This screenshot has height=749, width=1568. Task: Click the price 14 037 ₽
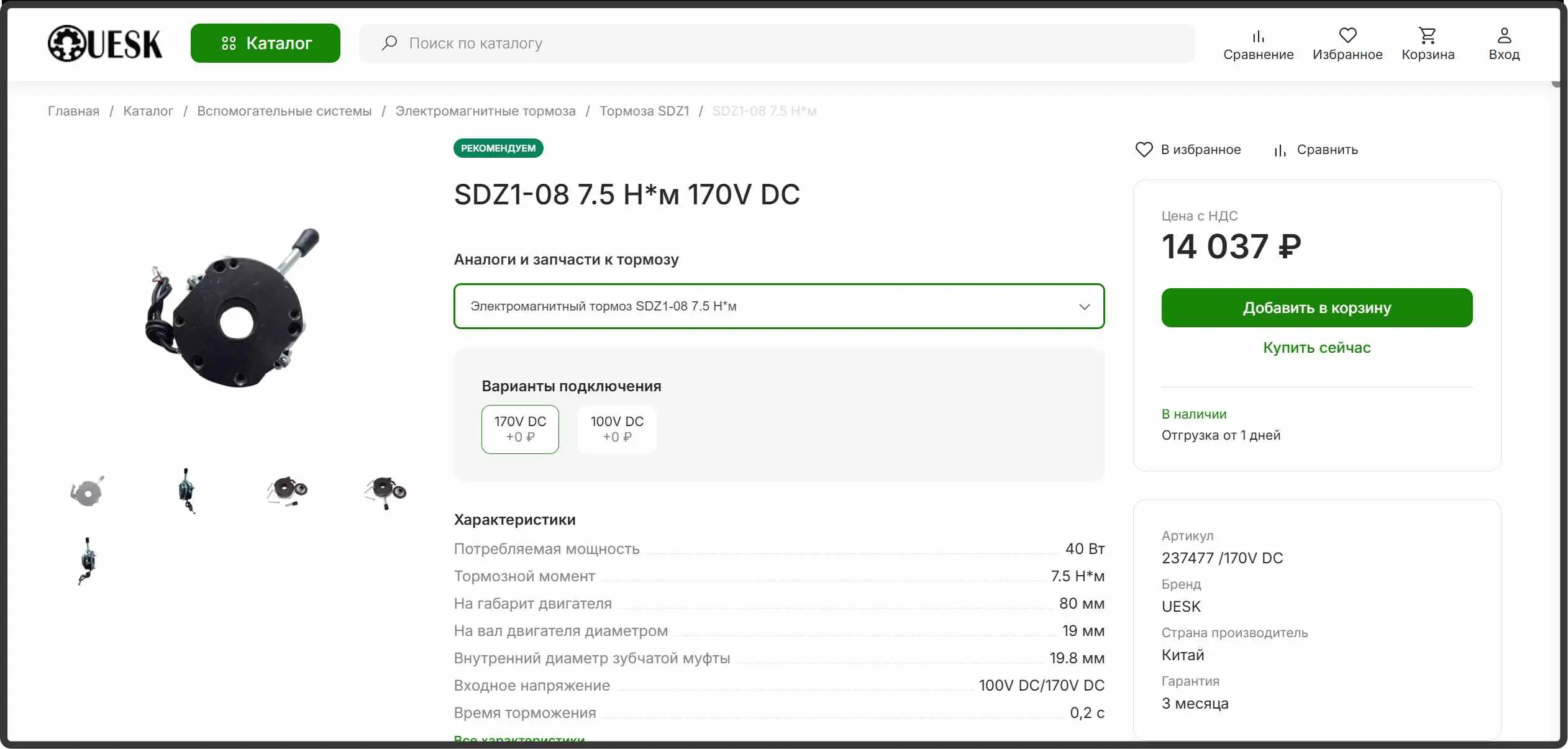(x=1231, y=246)
